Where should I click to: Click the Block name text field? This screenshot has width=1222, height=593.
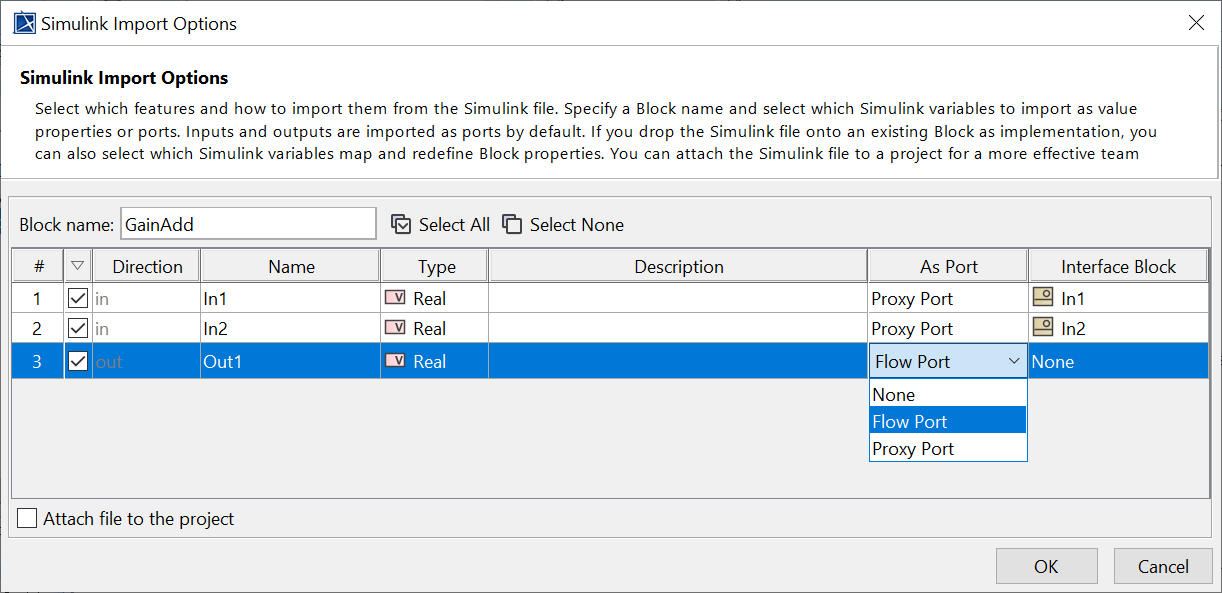[x=248, y=225]
